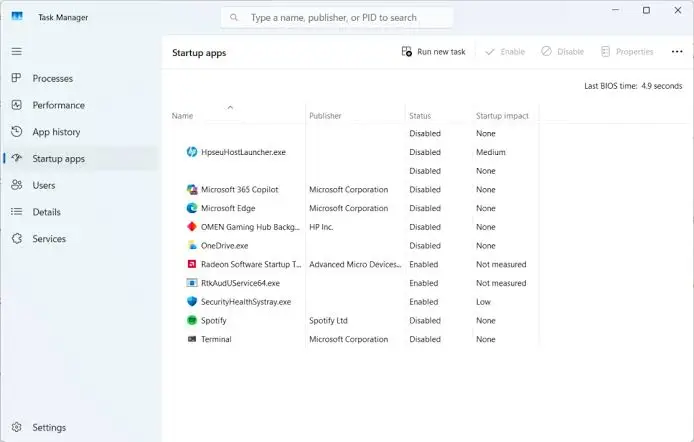
Task: Click the Spotify Ltd publisher cell
Action: tap(328, 320)
